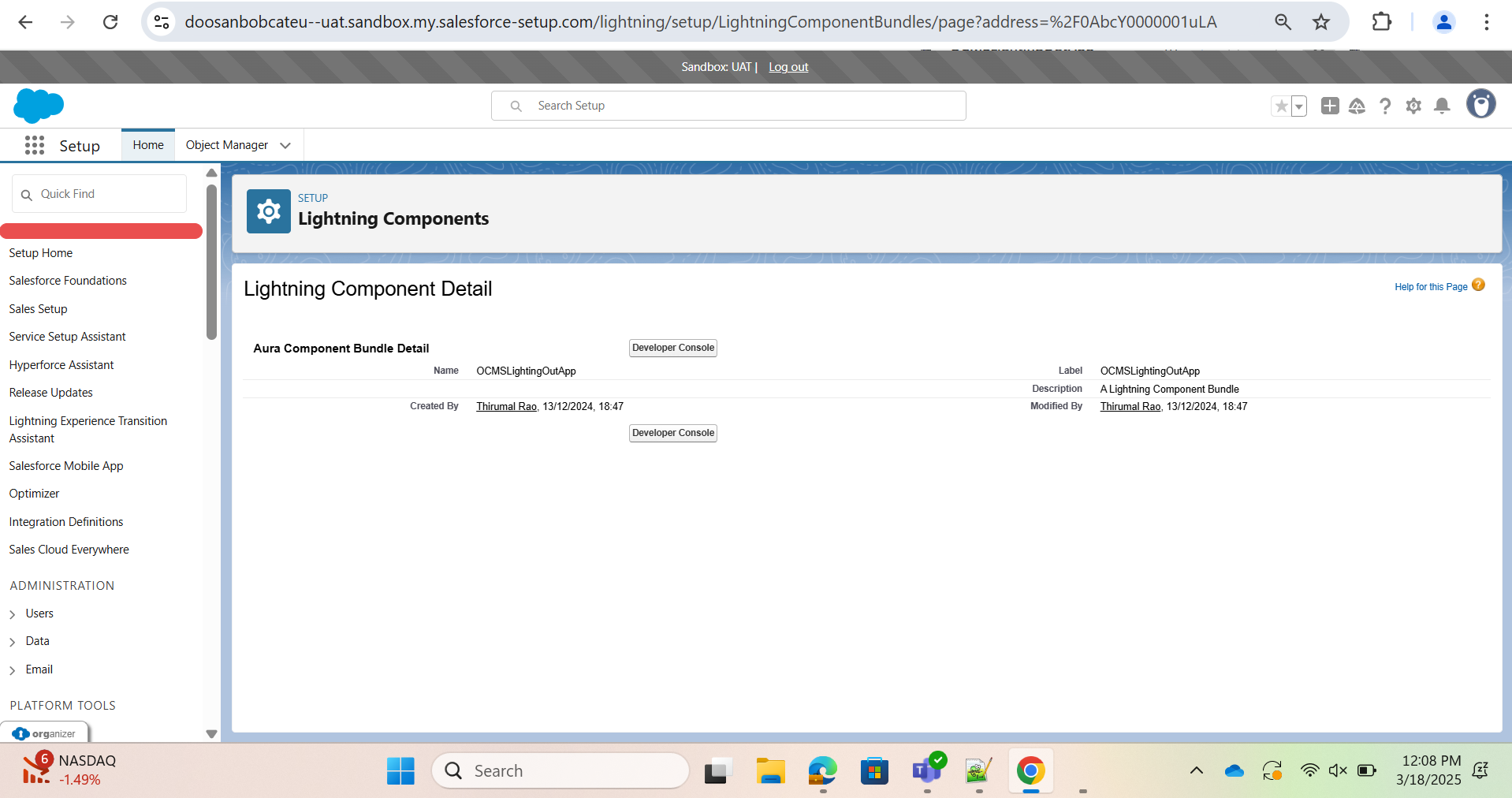Open the Setup gear menu icon
The image size is (1512, 798).
click(x=1413, y=106)
